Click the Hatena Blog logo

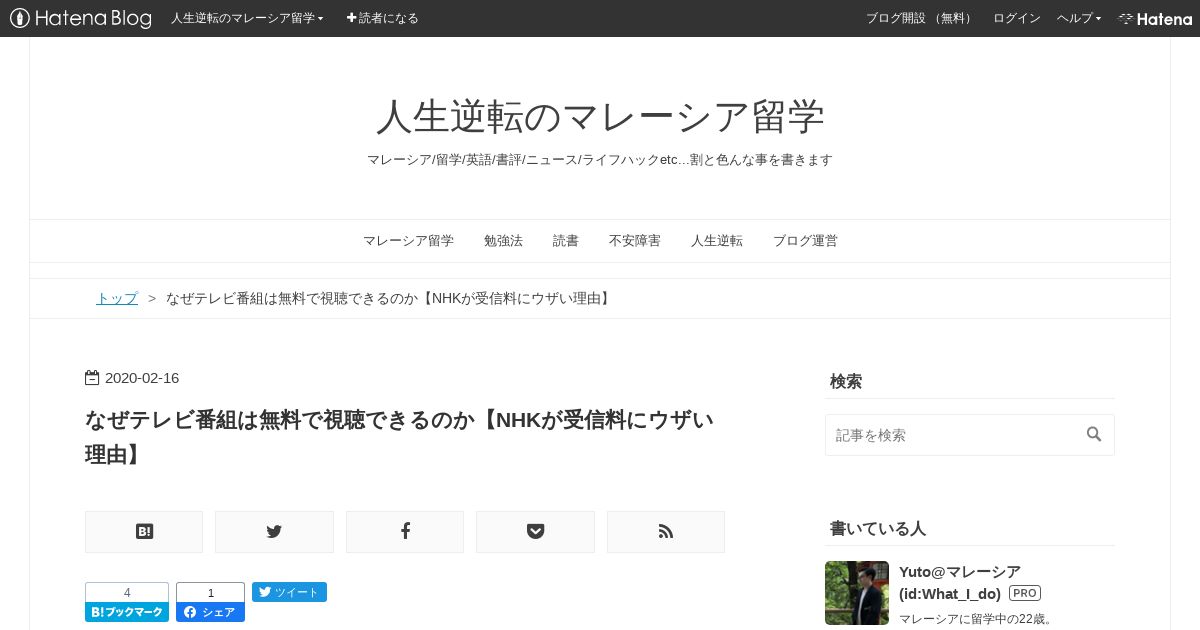tap(81, 18)
